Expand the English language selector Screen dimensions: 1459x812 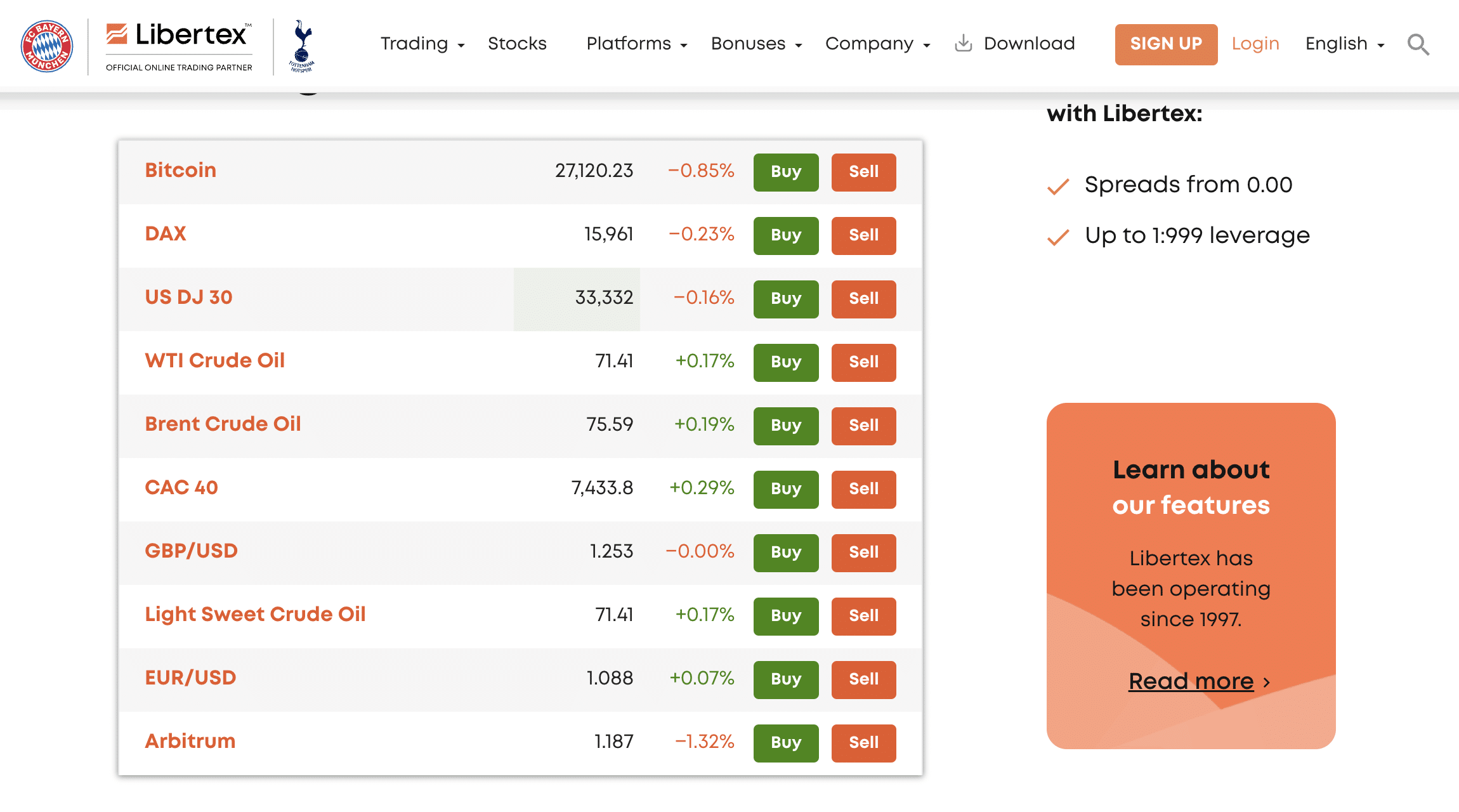click(1345, 44)
